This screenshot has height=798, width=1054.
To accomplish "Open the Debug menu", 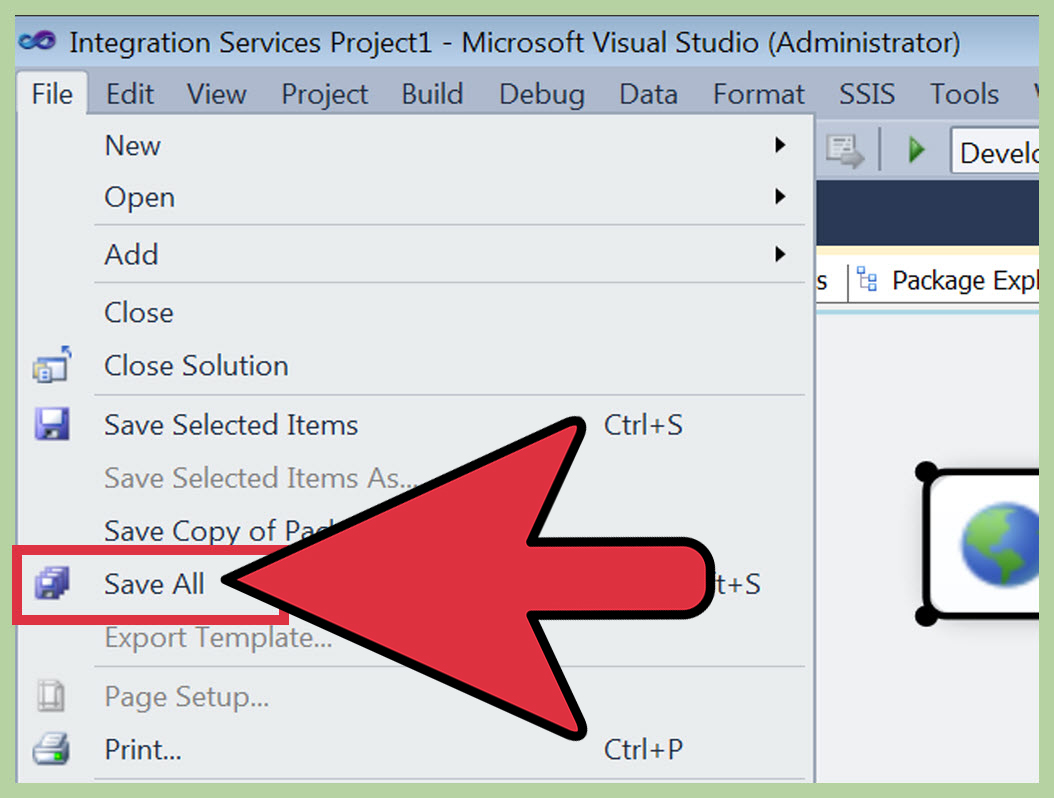I will tap(541, 94).
